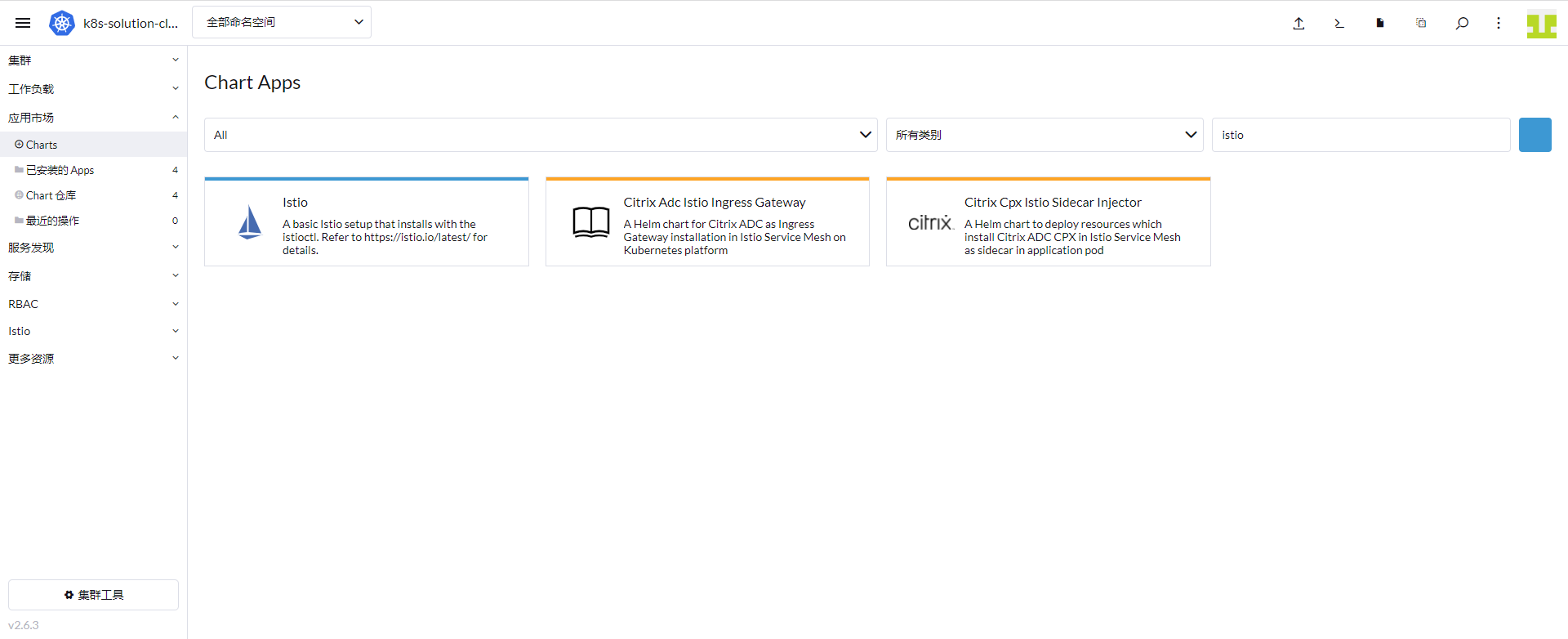Open the vertical three-dot more menu

(x=1499, y=23)
